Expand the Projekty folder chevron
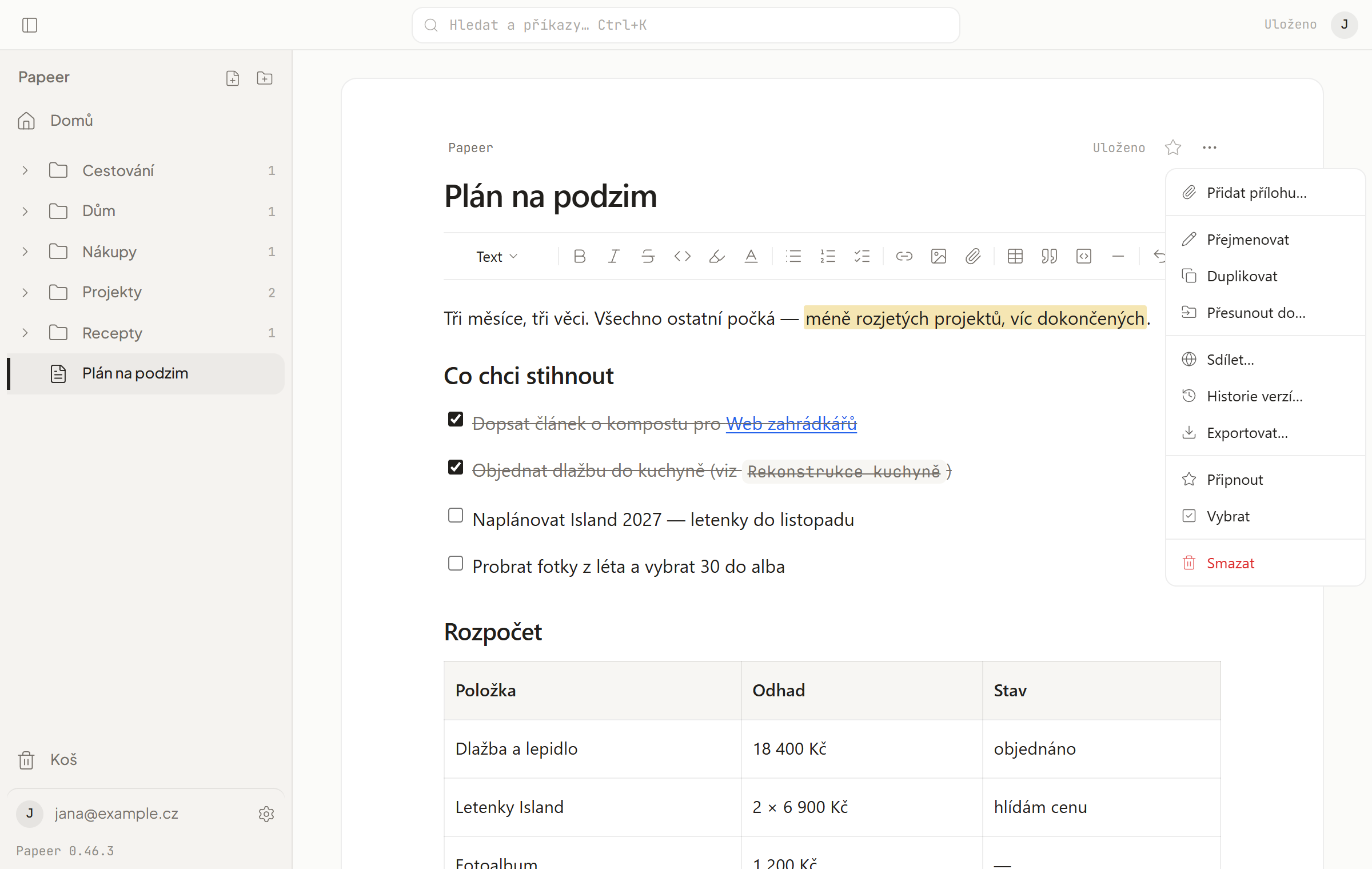Image resolution: width=1372 pixels, height=869 pixels. (25, 292)
